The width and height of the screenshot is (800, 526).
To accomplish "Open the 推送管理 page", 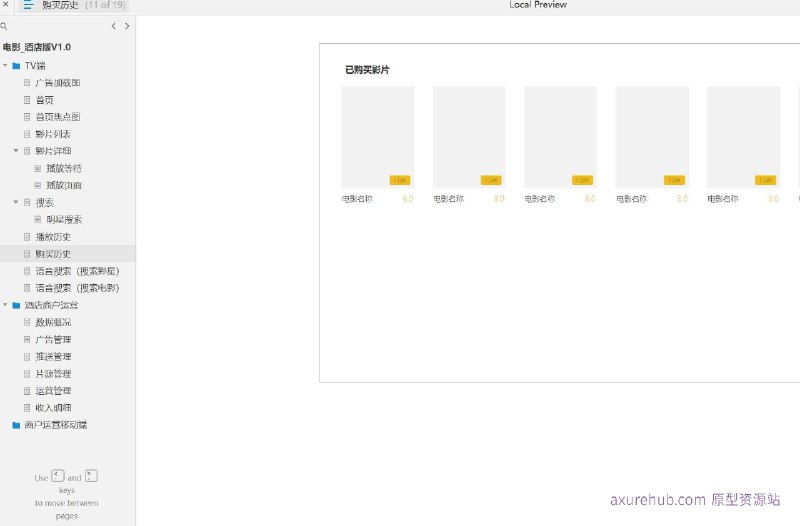I will [x=53, y=357].
